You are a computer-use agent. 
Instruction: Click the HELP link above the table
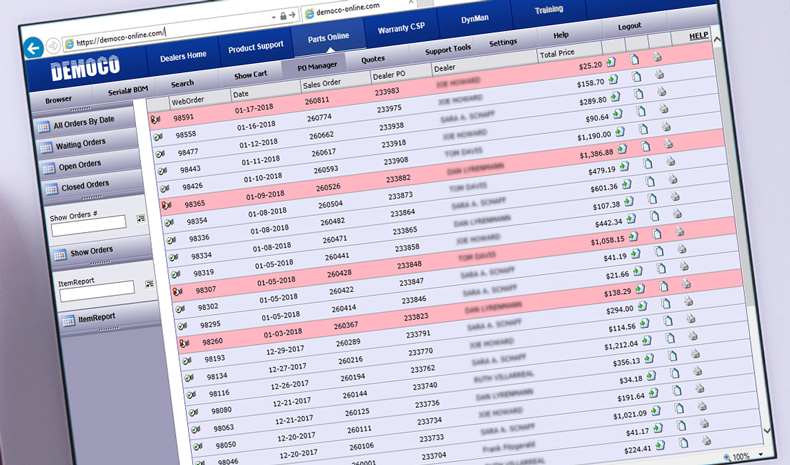(x=698, y=36)
